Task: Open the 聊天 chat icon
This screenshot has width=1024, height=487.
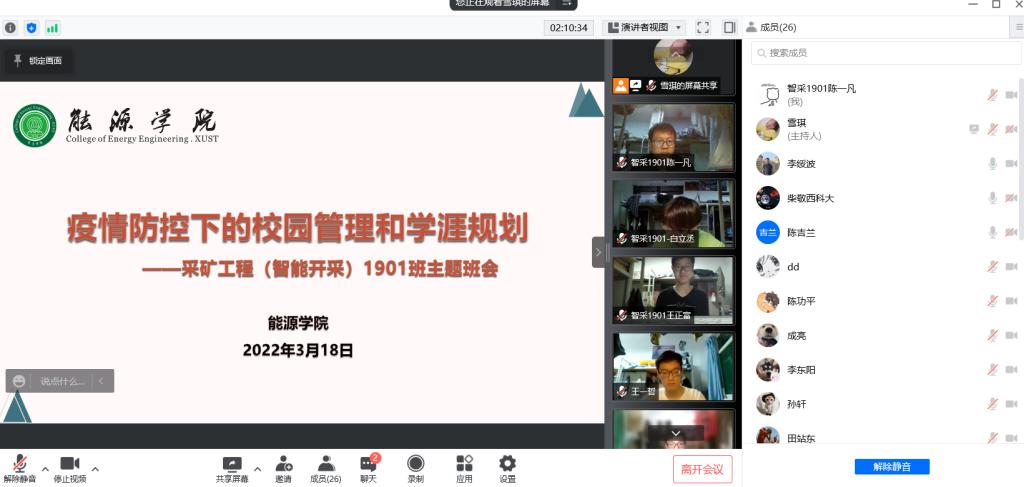Action: (x=369, y=464)
